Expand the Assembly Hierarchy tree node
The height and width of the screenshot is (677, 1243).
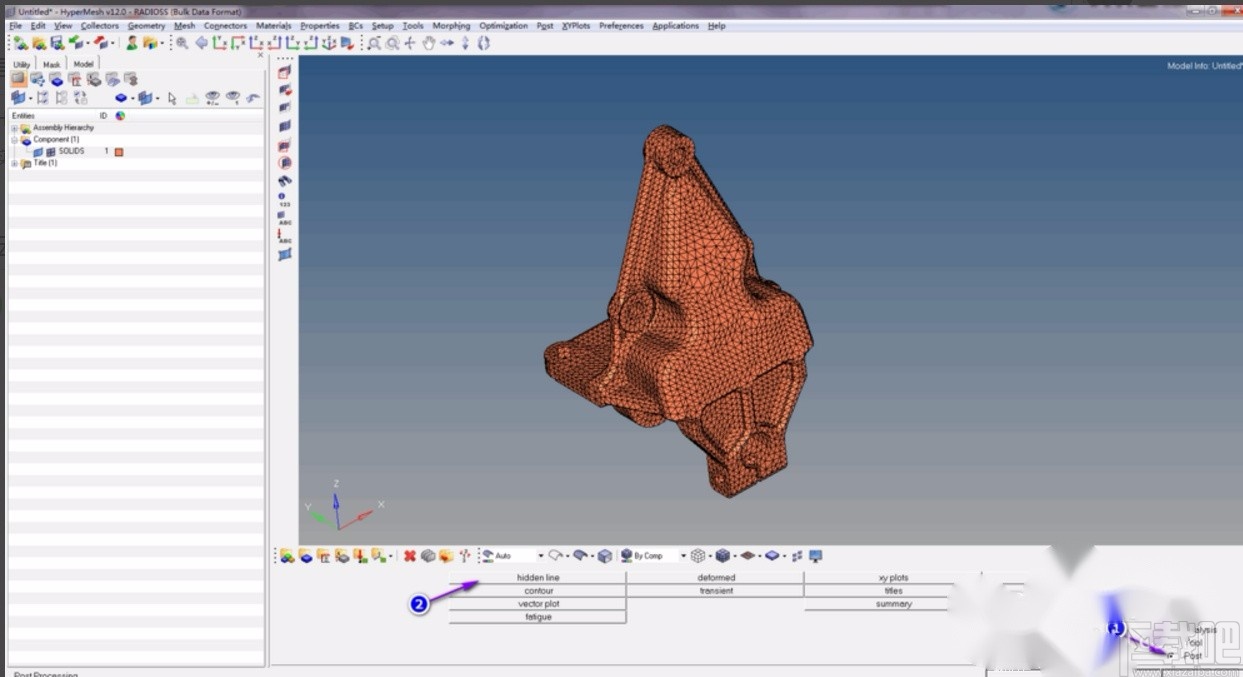pos(14,128)
